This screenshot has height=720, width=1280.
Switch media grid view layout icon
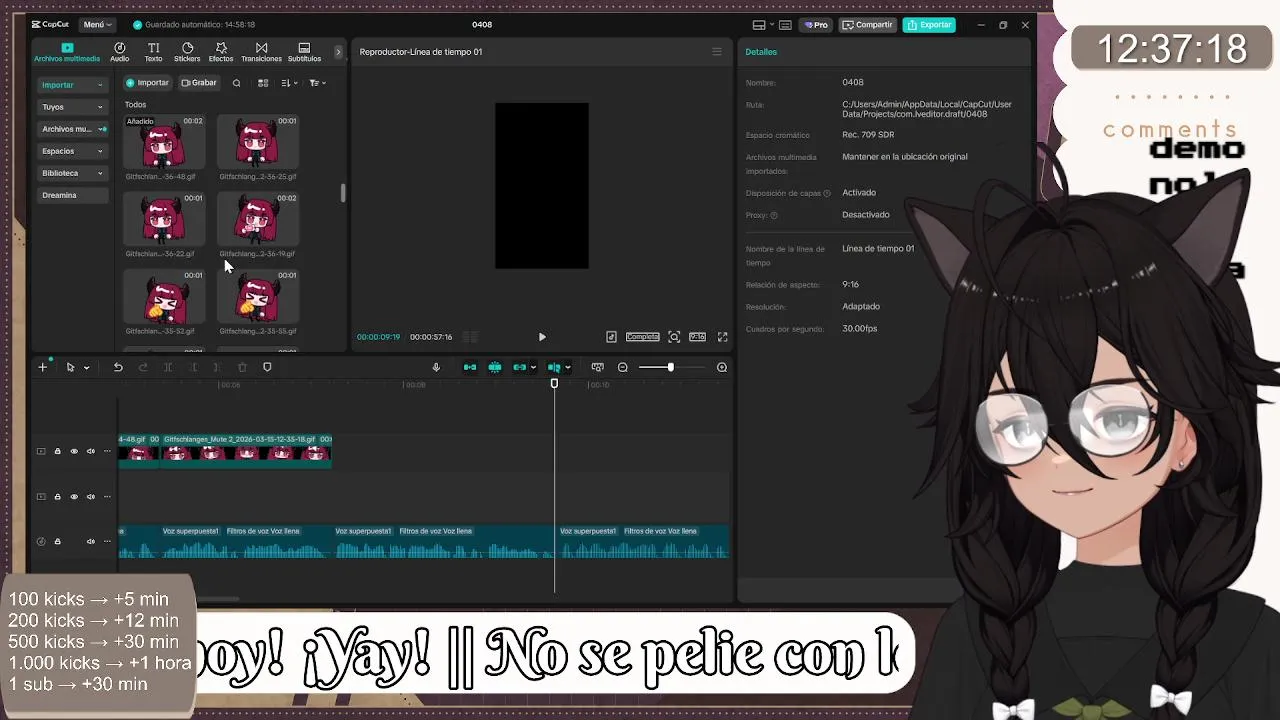click(x=263, y=83)
